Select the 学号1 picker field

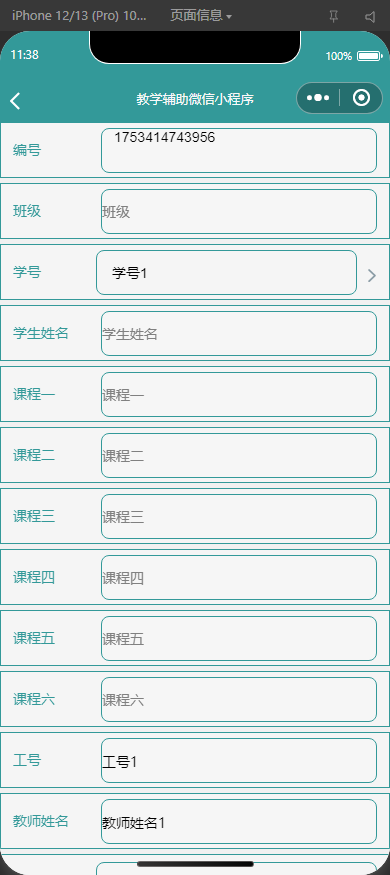(x=226, y=272)
